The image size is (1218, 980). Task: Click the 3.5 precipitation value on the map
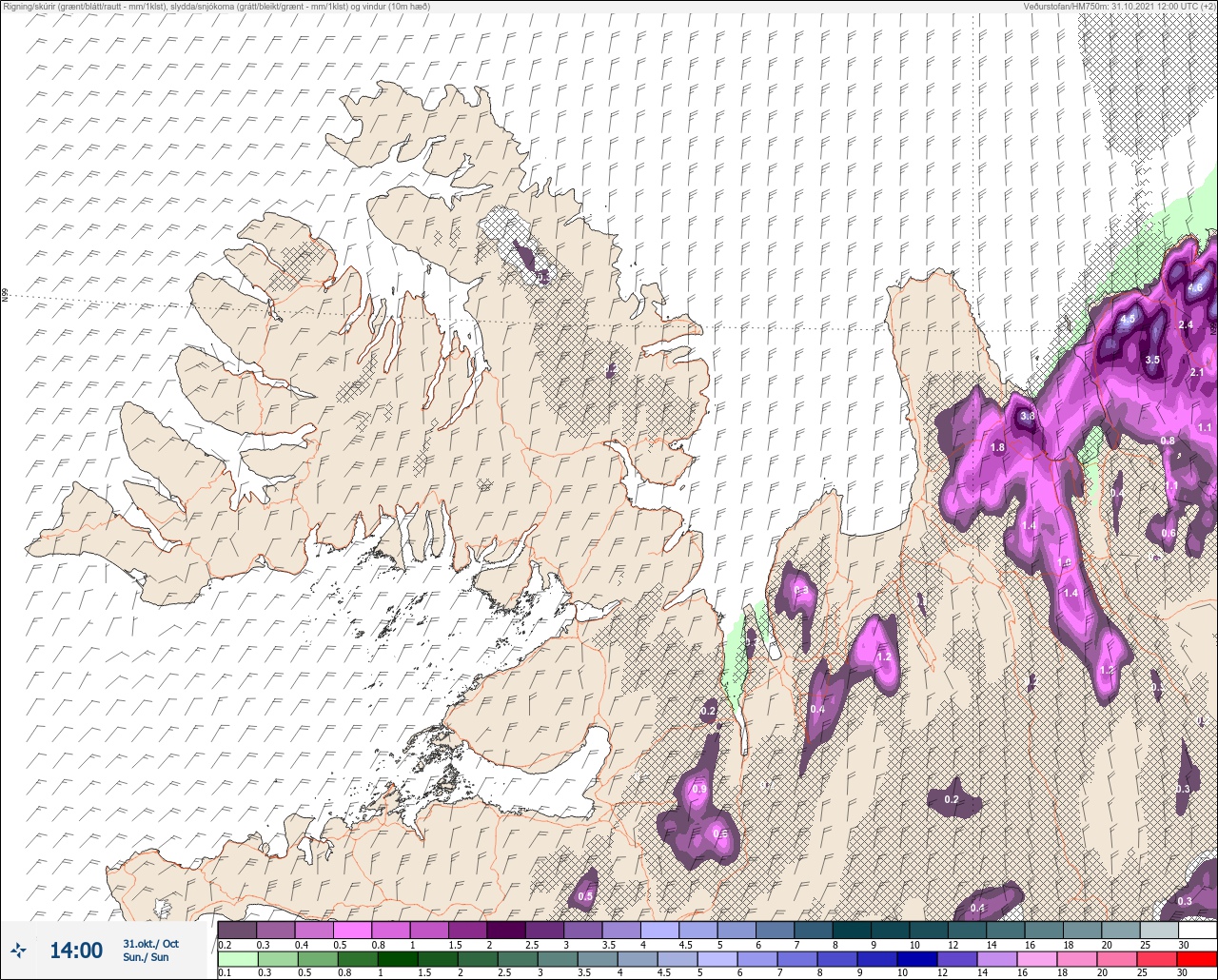point(1152,359)
